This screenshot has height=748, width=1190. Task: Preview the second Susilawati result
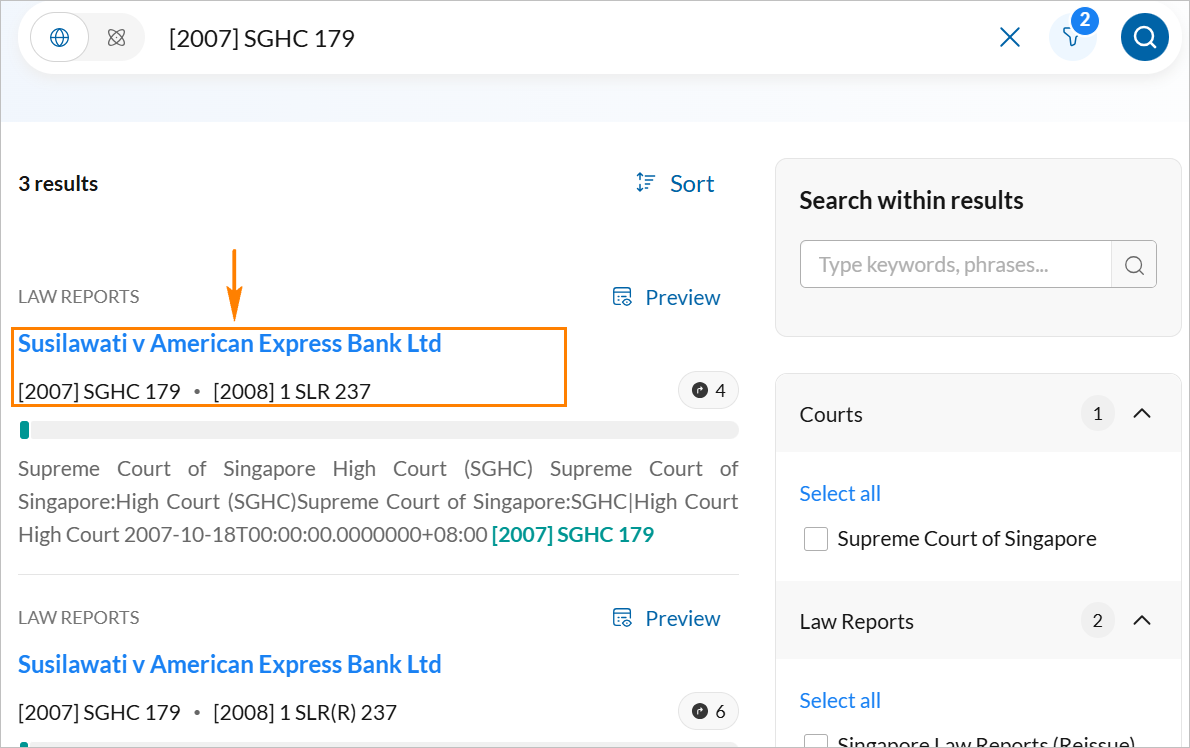pos(666,618)
